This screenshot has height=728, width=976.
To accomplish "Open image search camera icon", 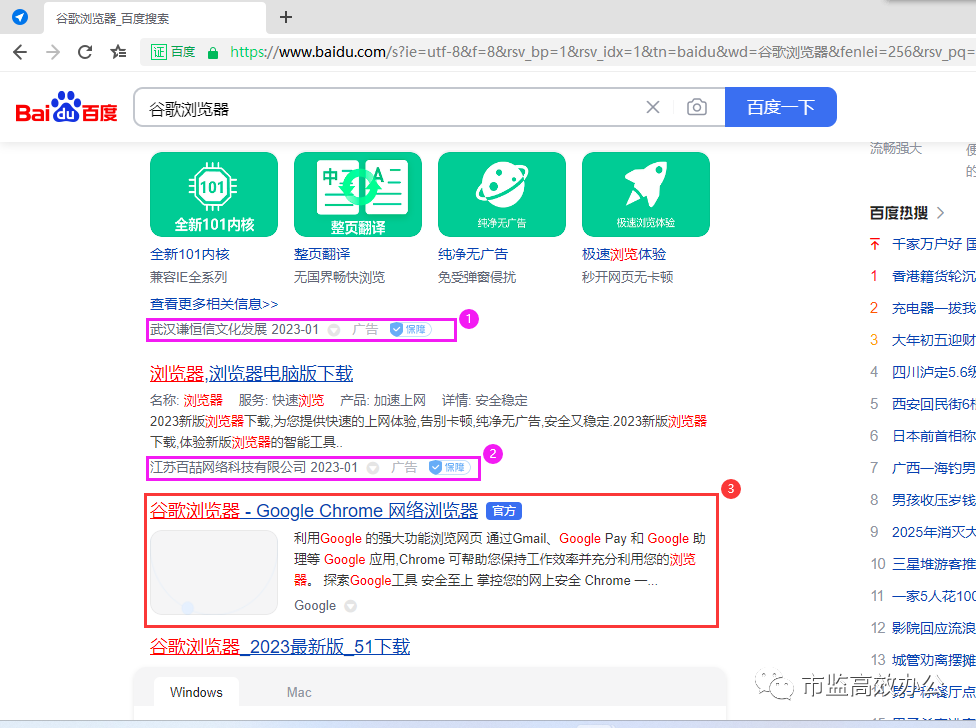I will pyautogui.click(x=697, y=108).
